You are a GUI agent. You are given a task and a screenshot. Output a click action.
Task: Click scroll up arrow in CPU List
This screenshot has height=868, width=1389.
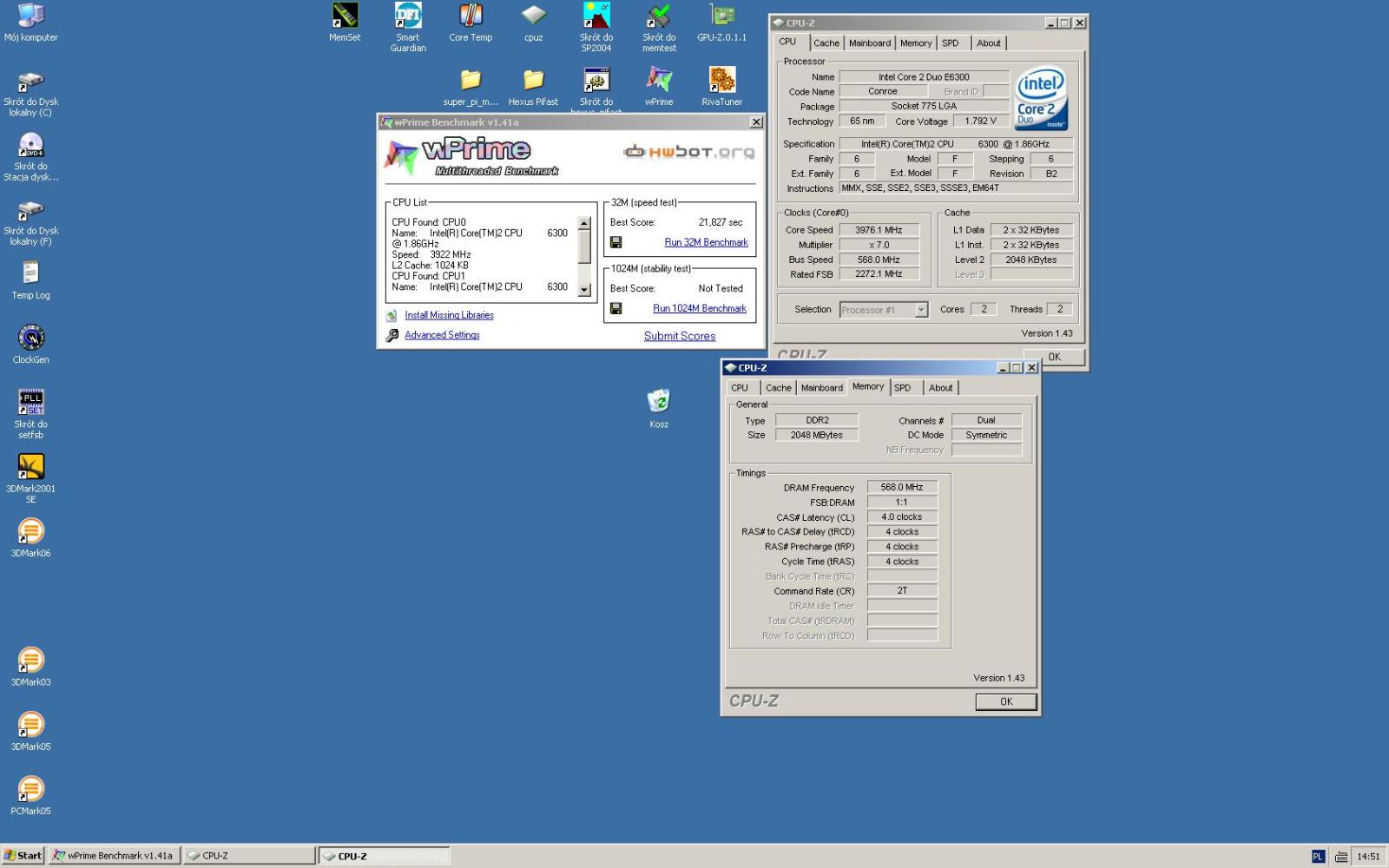[x=584, y=223]
